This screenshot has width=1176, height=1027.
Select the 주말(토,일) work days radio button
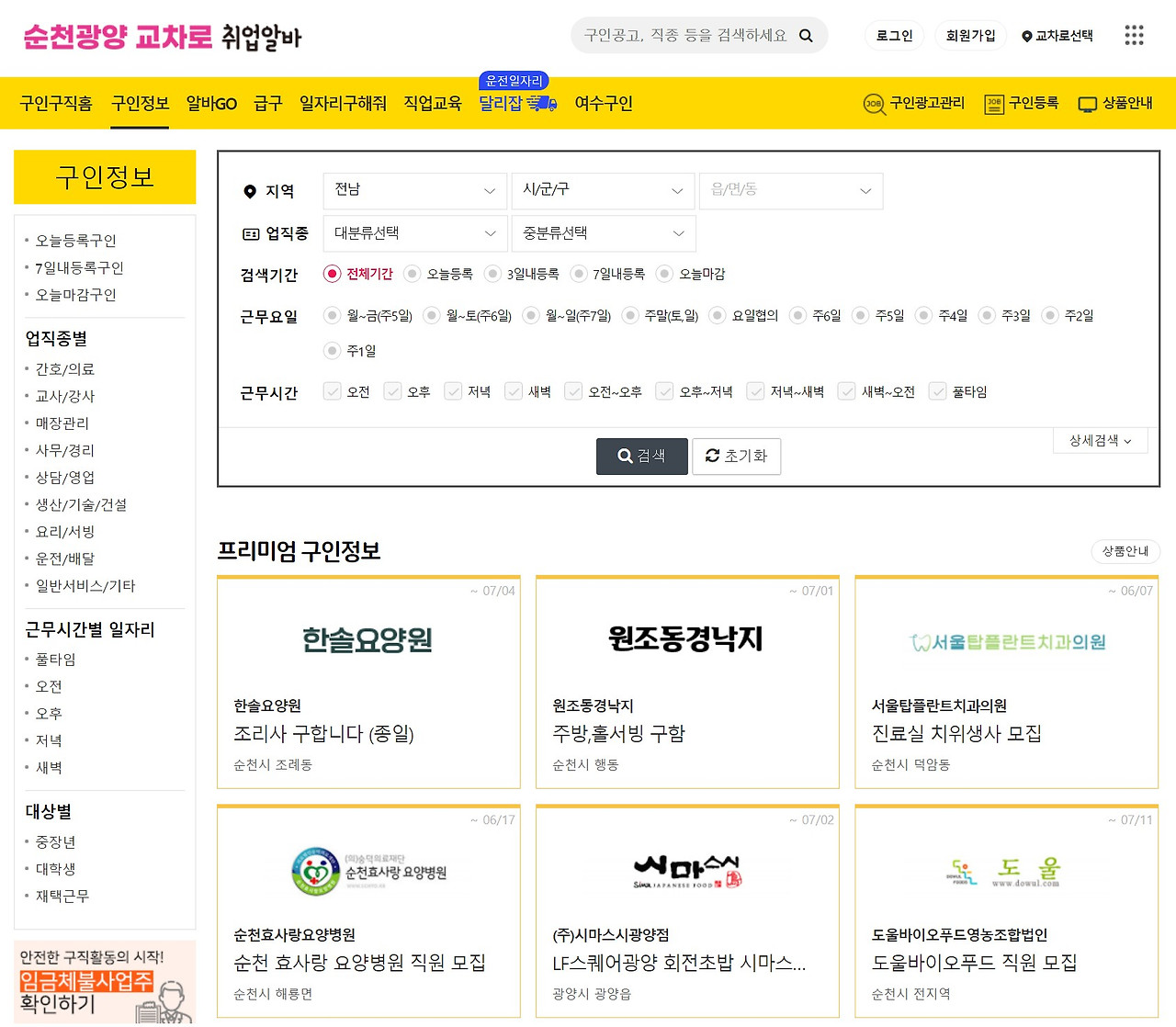coord(630,315)
